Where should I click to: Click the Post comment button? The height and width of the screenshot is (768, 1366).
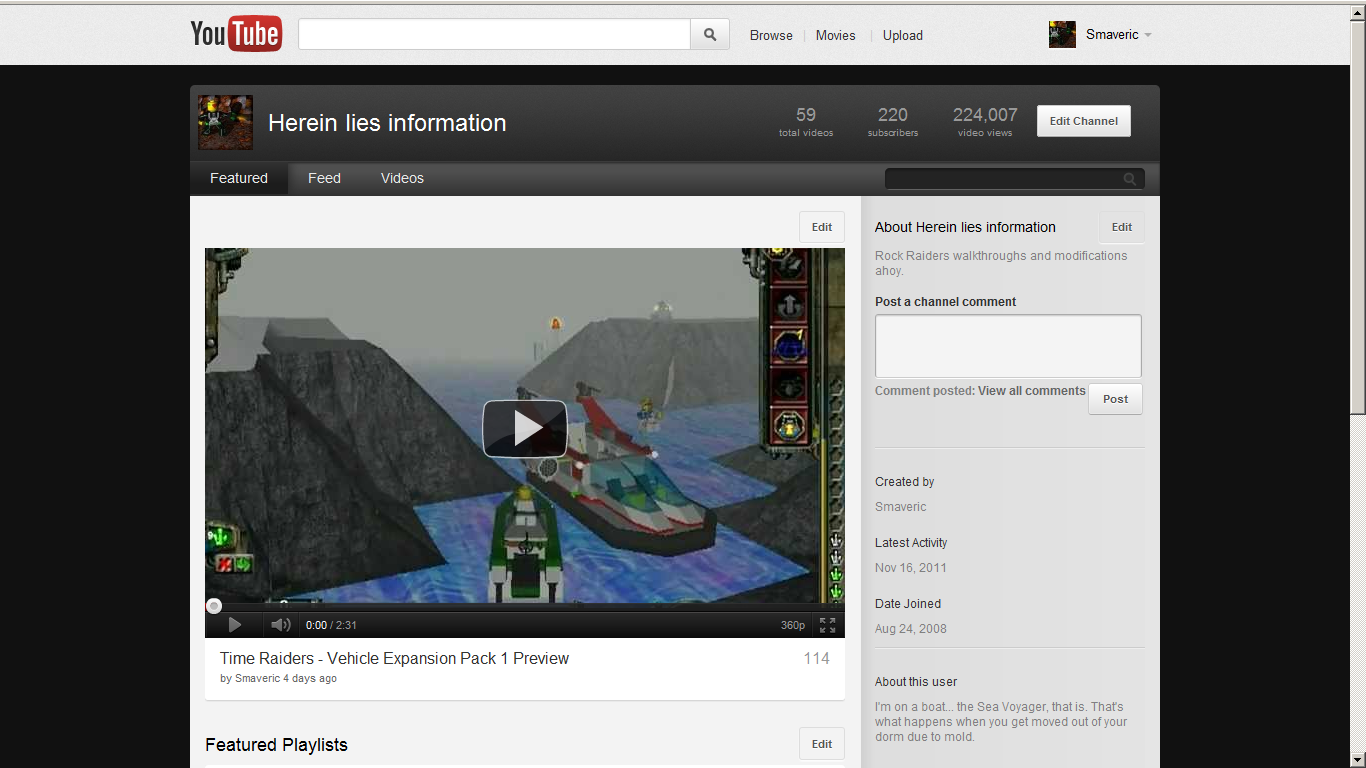coord(1115,399)
